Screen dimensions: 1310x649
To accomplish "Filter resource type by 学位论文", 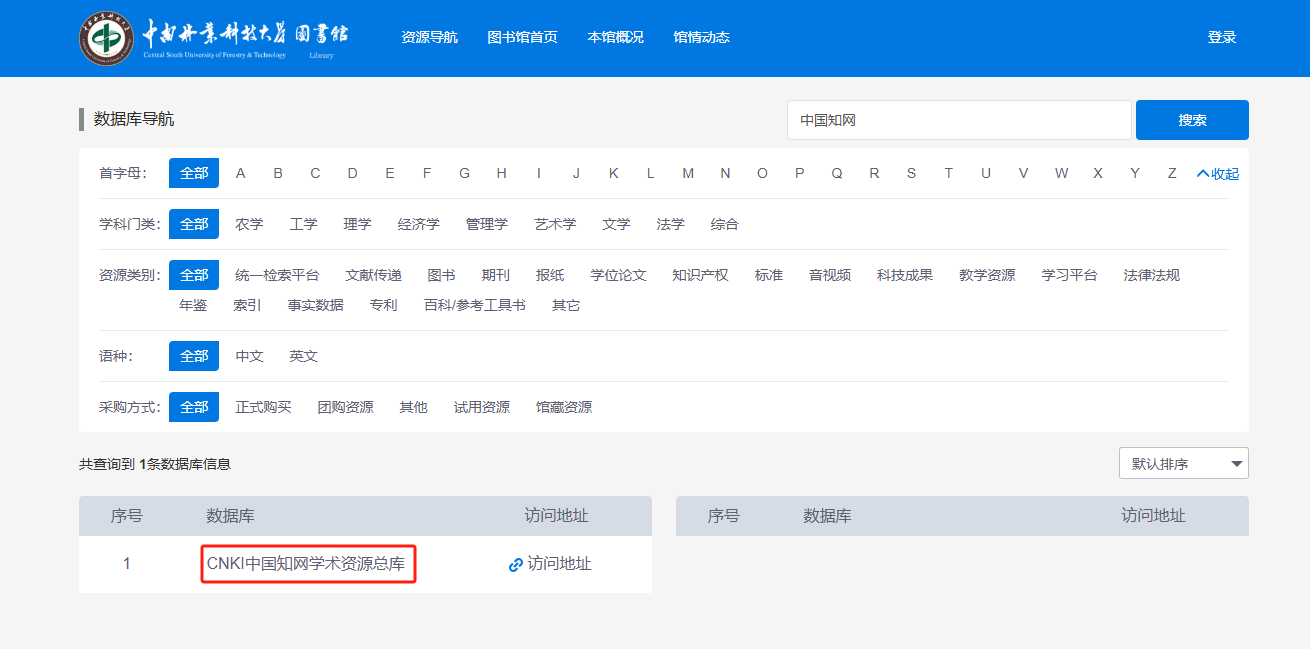I will click(x=618, y=275).
